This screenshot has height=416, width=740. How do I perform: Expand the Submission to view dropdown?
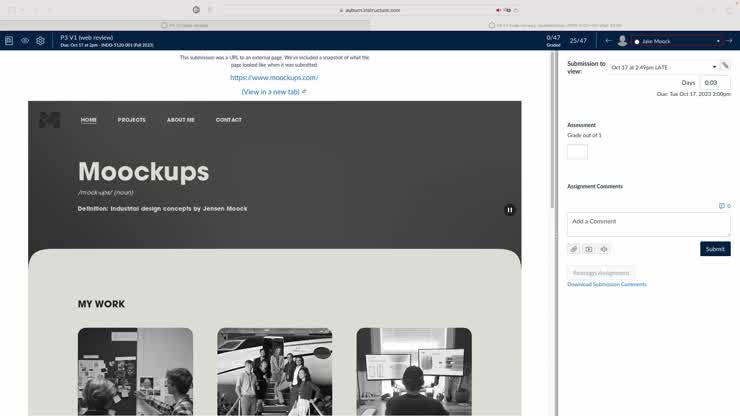tap(663, 67)
